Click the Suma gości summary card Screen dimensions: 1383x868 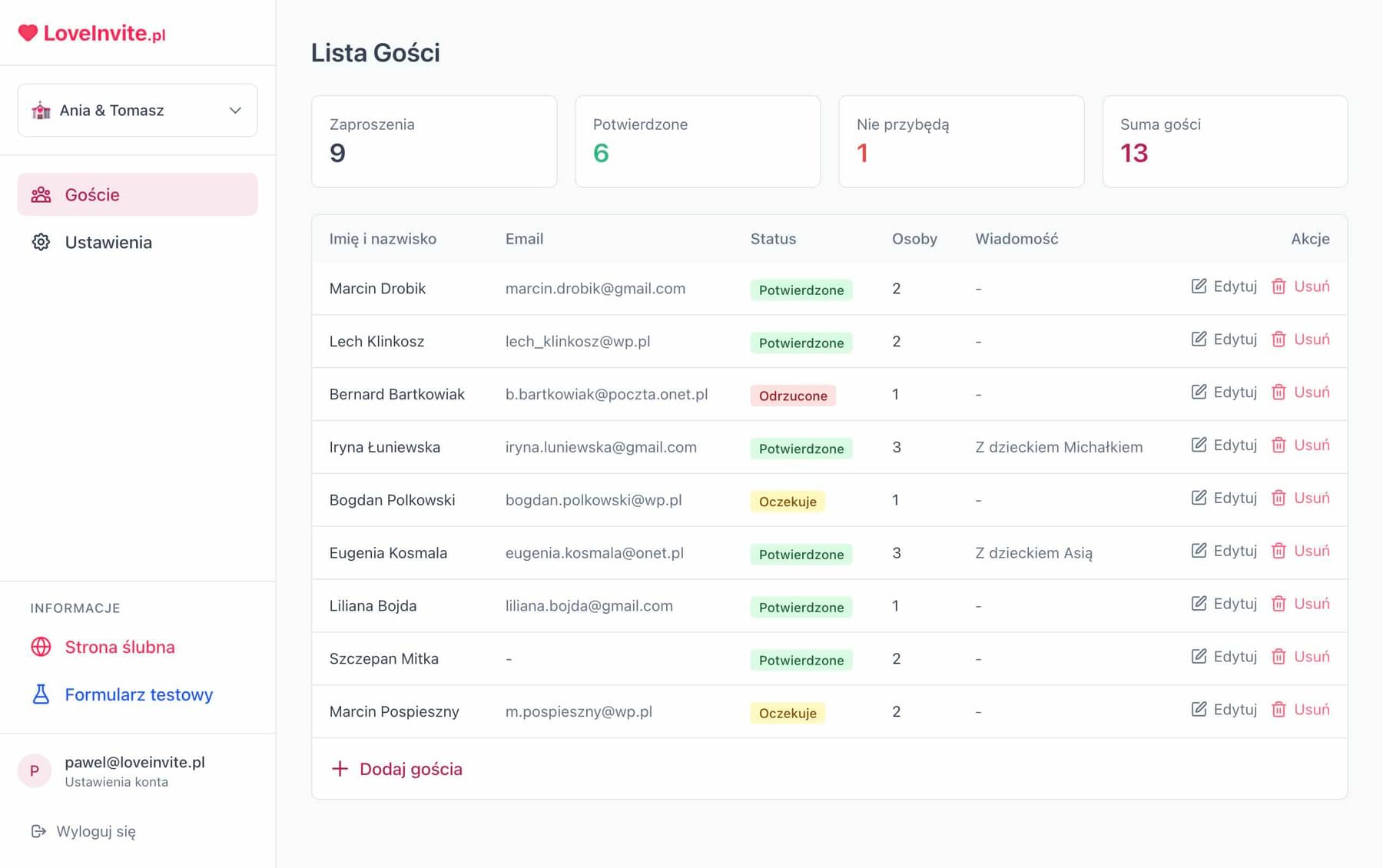(1224, 141)
